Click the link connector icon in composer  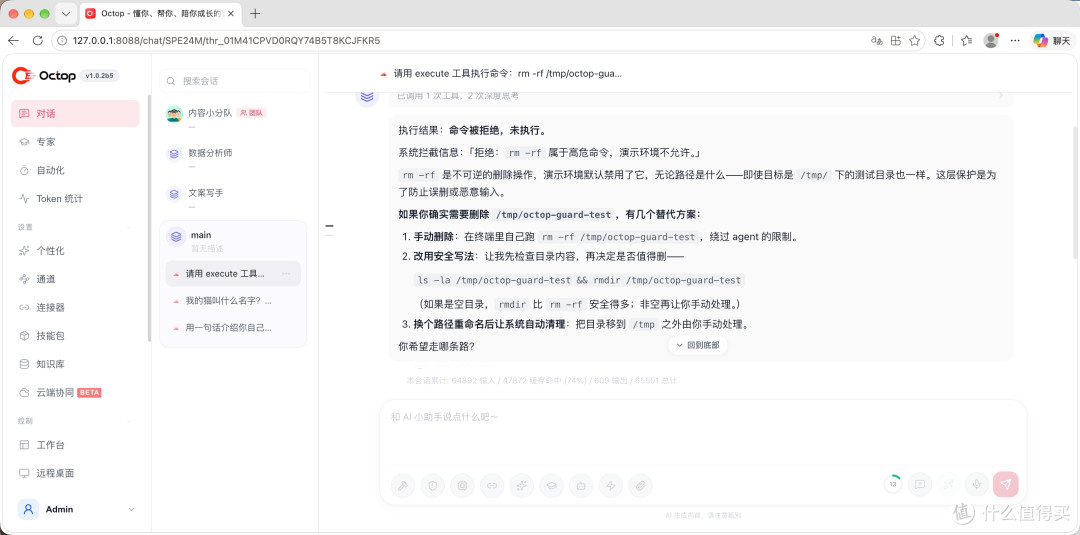pos(492,485)
